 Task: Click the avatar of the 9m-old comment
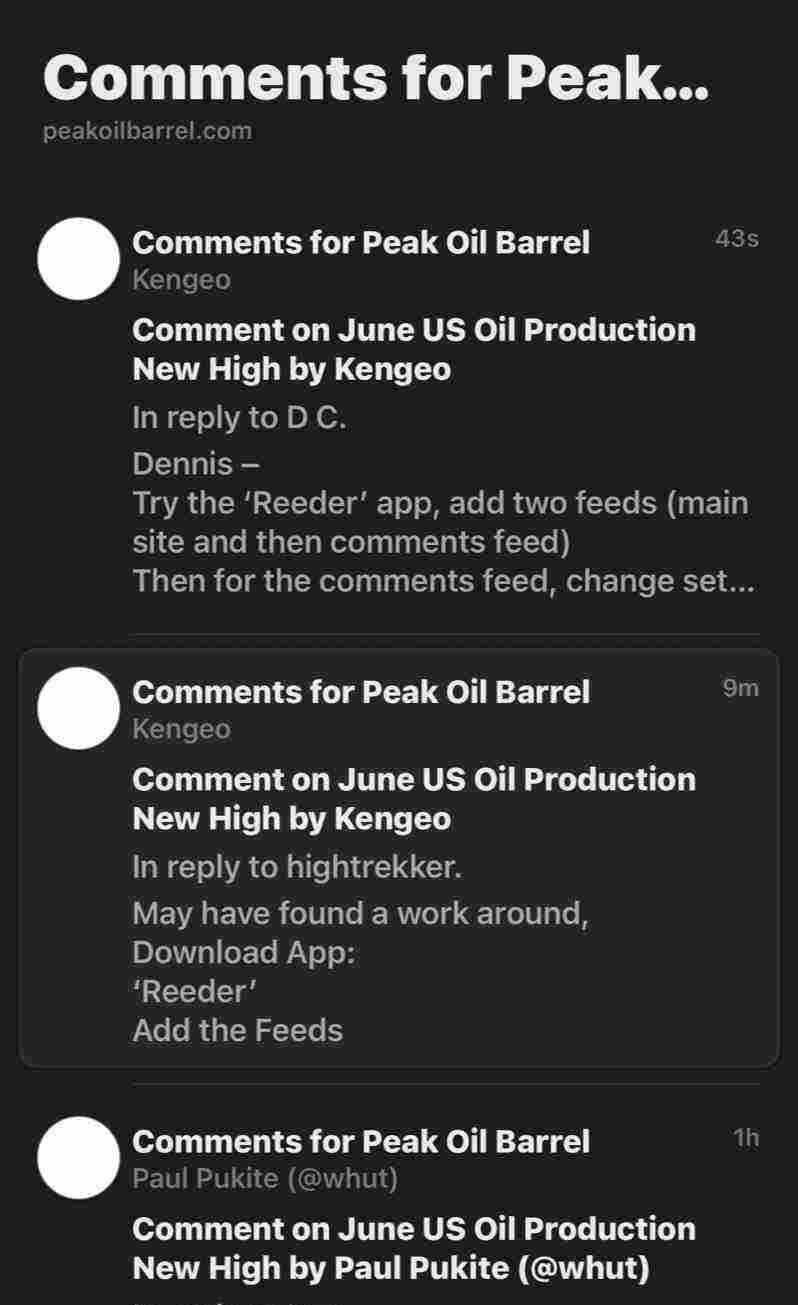(x=78, y=708)
